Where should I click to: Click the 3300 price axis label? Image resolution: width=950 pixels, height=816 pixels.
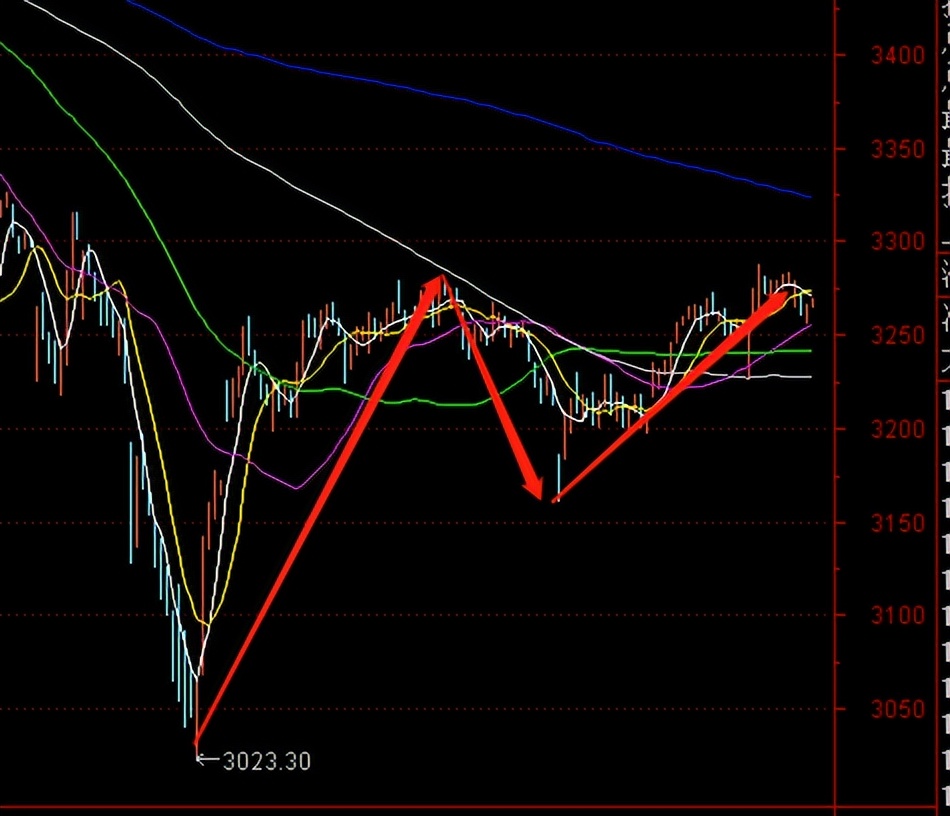(x=898, y=242)
